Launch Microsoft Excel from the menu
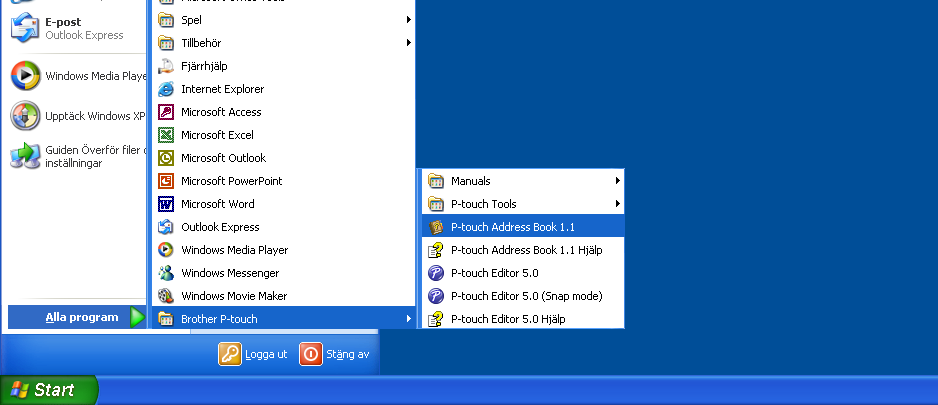Image resolution: width=938 pixels, height=405 pixels. pos(284,135)
